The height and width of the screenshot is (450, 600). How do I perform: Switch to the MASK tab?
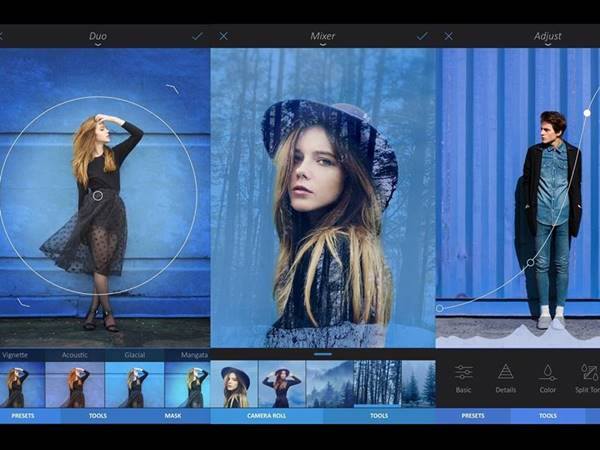click(x=173, y=415)
